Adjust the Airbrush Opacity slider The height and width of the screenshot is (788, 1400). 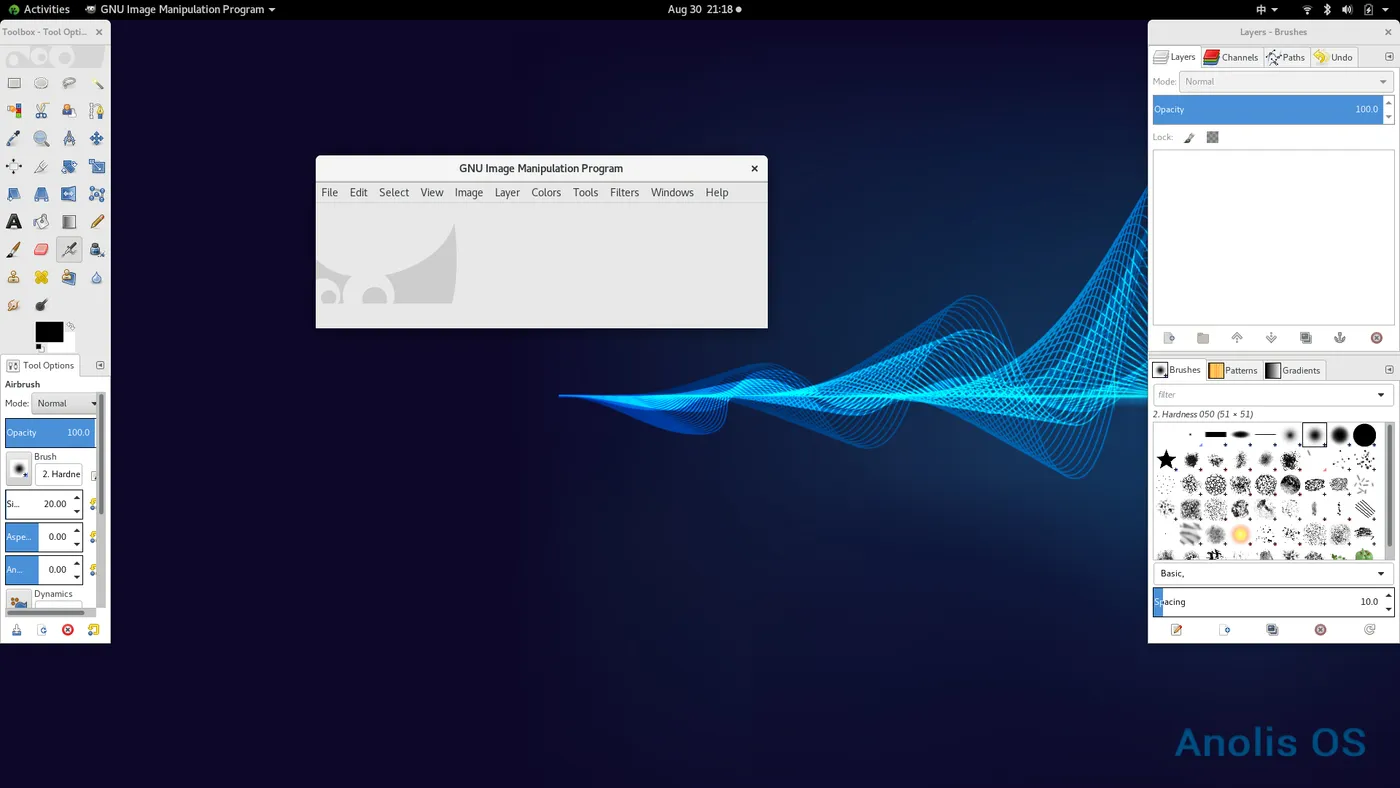50,433
